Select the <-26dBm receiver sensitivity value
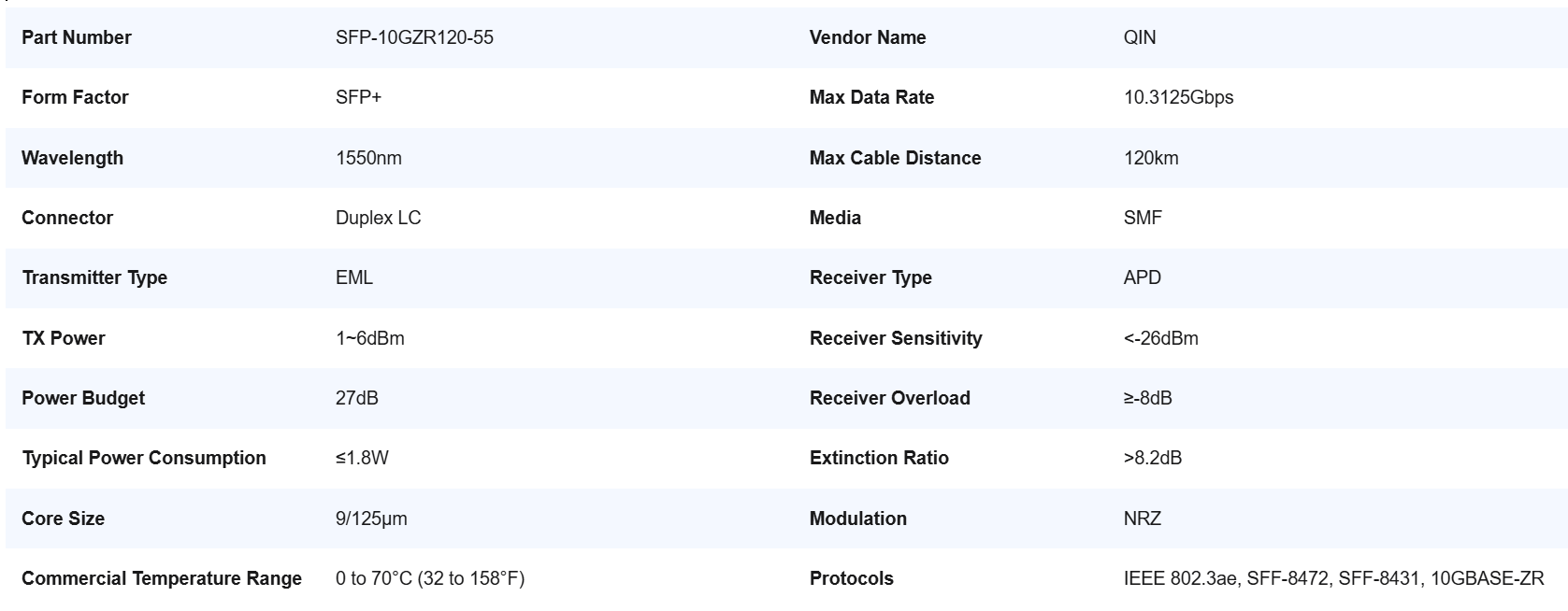This screenshot has width=1568, height=611. click(x=1160, y=338)
